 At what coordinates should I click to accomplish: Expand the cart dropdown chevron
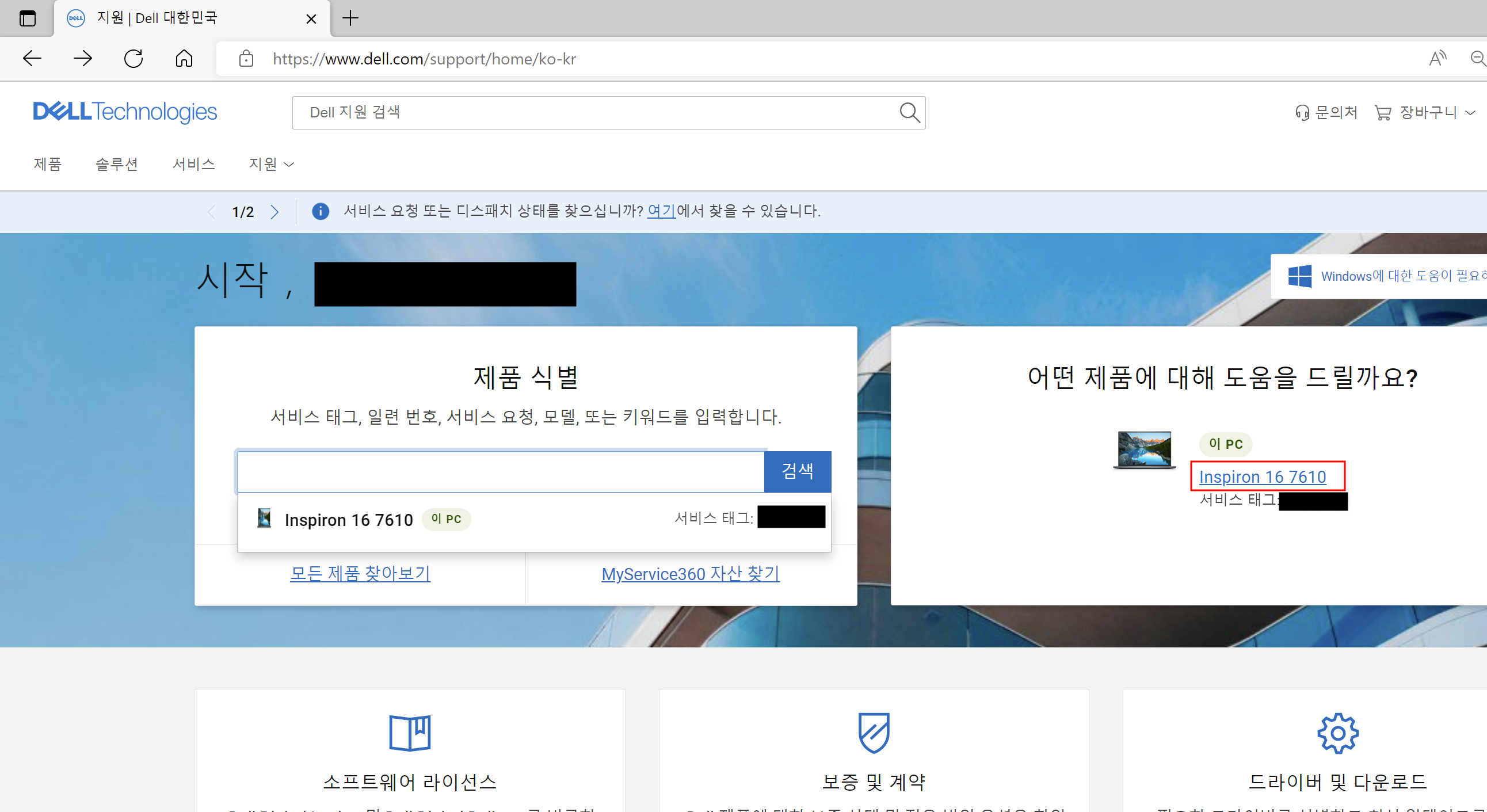1470,113
